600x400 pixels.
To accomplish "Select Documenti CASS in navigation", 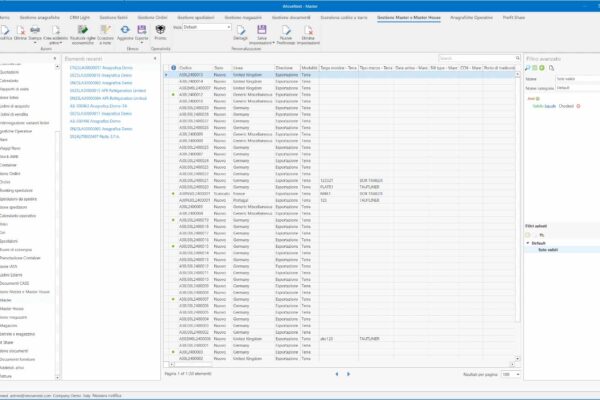I will tap(15, 283).
